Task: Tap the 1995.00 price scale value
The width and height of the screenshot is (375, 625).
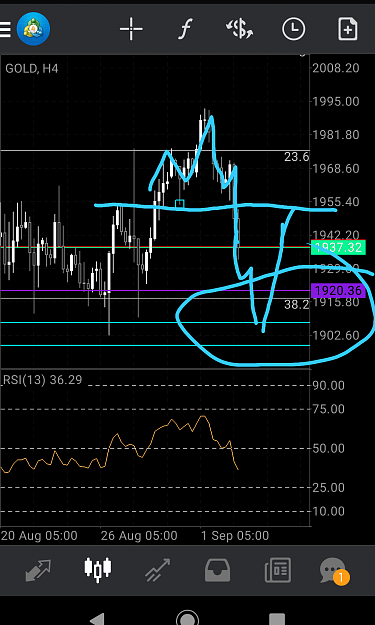Action: click(336, 101)
